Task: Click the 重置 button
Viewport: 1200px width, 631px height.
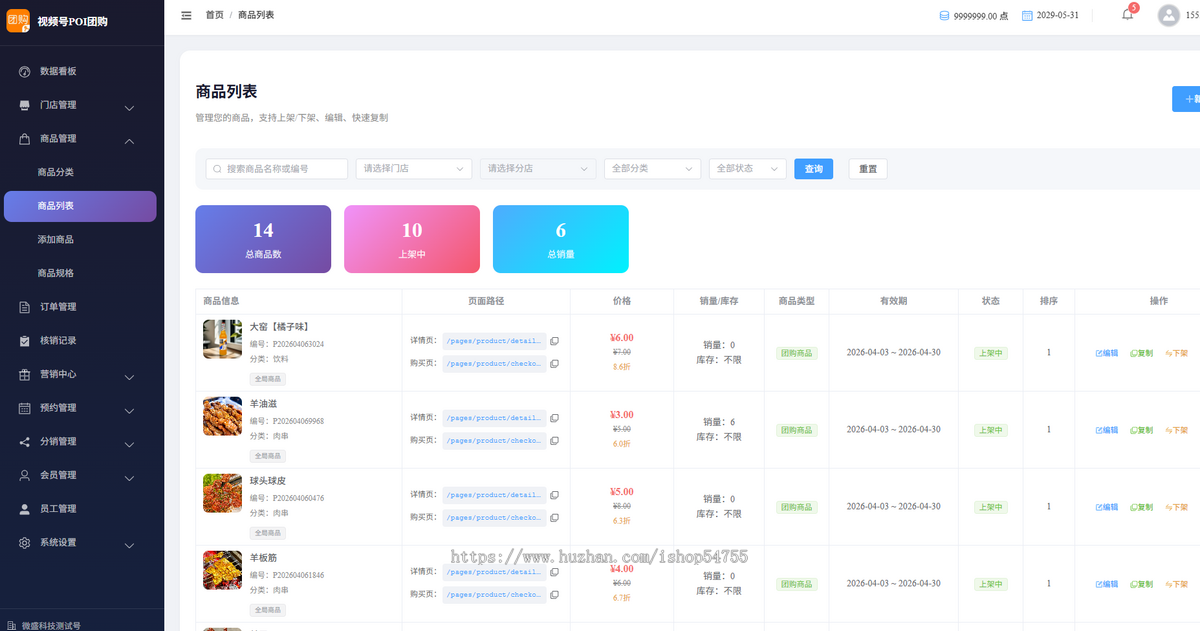Action: pos(868,169)
